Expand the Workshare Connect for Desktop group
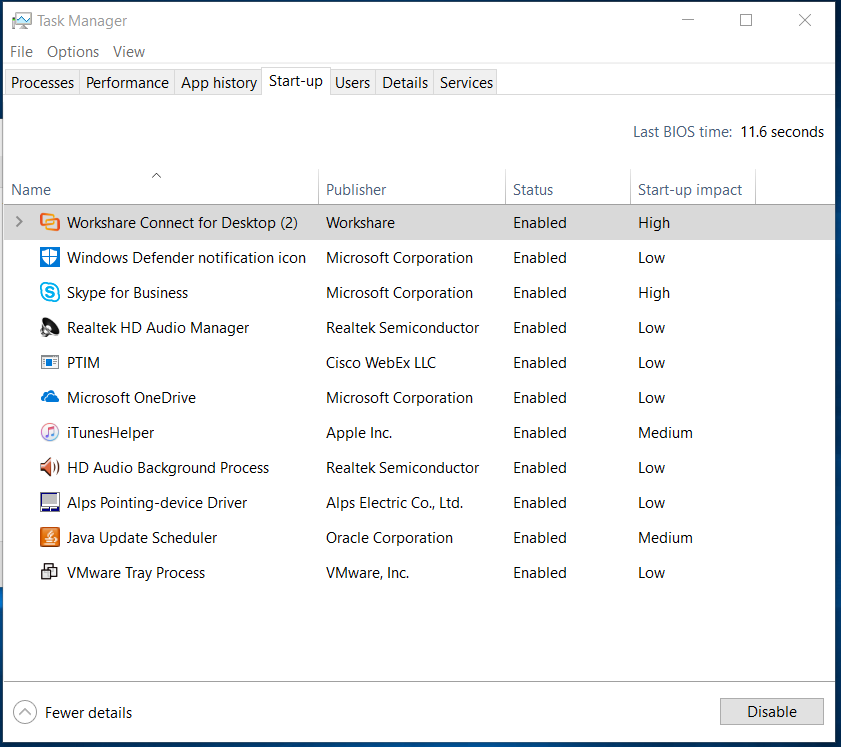Image resolution: width=841 pixels, height=747 pixels. (x=19, y=222)
